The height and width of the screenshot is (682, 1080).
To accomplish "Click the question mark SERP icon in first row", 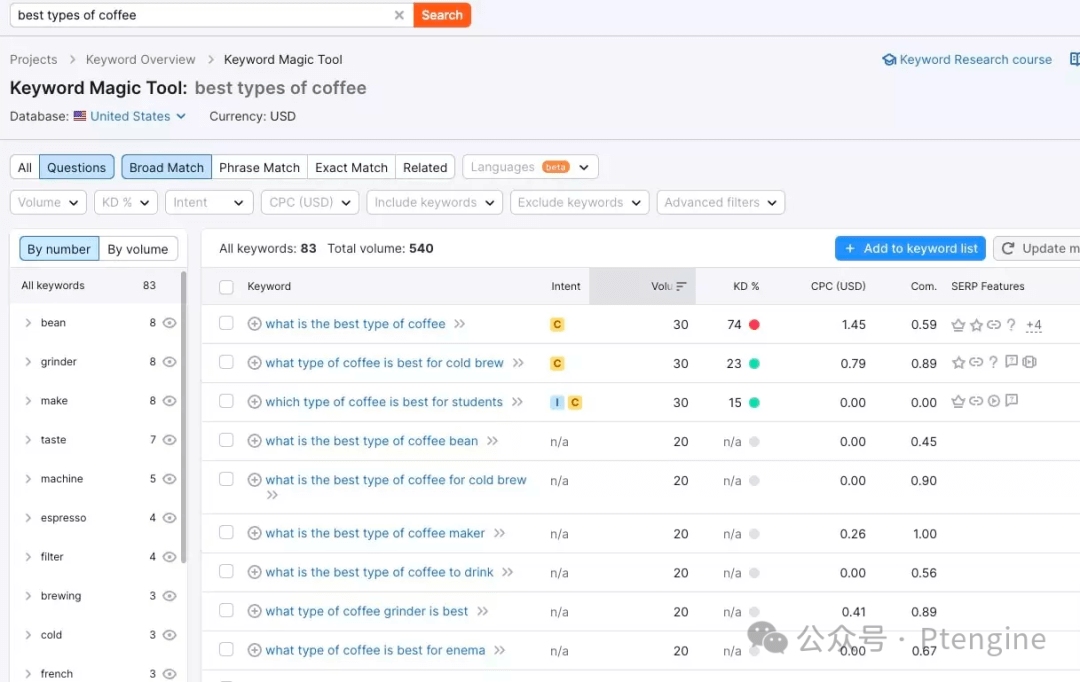I will [x=1010, y=324].
